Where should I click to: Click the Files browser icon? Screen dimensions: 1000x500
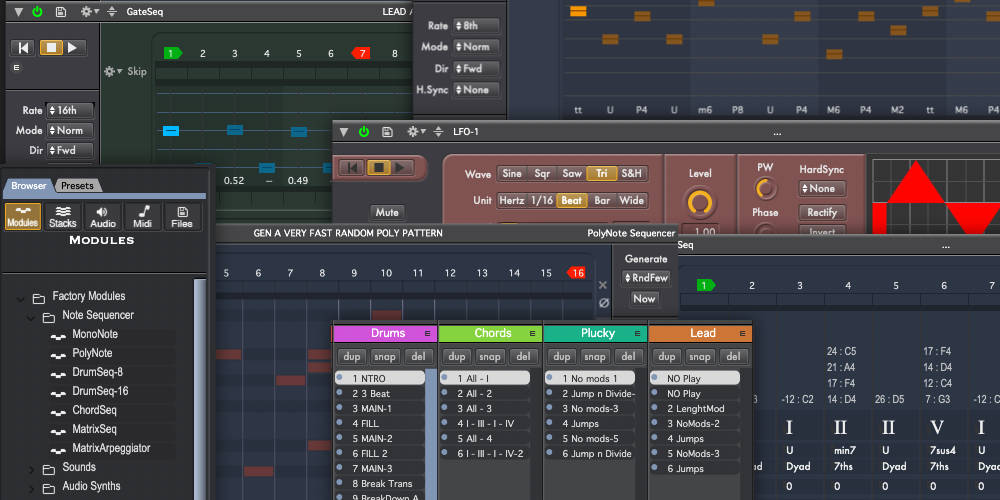[x=182, y=216]
